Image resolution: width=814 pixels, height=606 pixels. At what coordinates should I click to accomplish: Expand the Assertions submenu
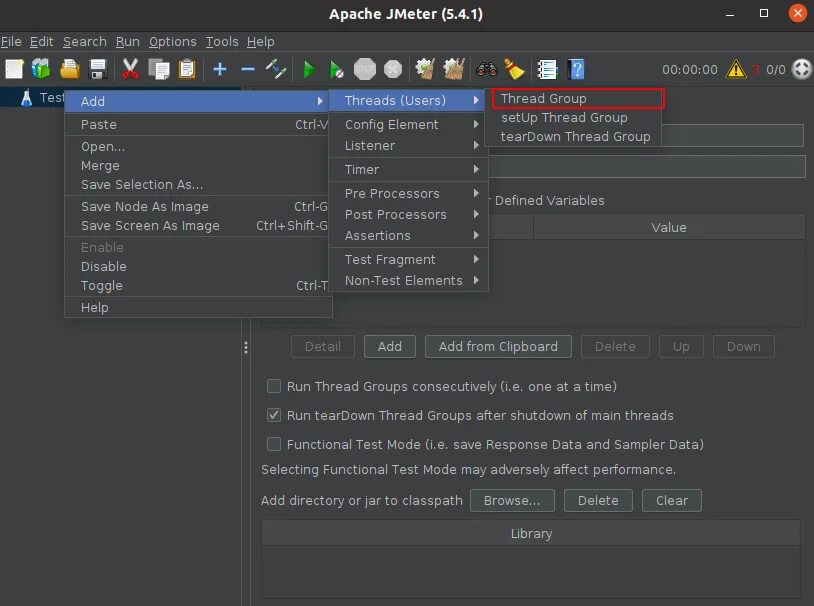click(408, 235)
